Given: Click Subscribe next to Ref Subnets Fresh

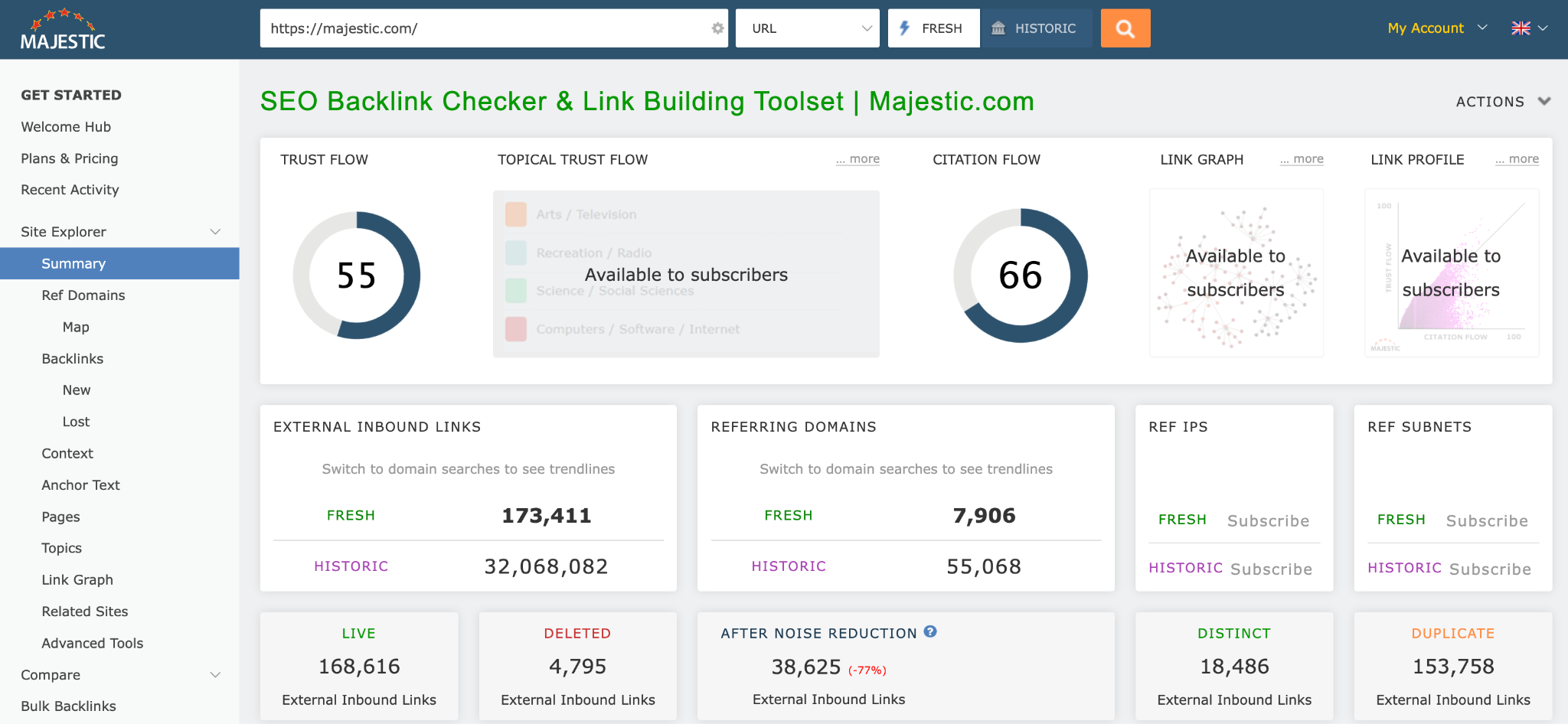Looking at the screenshot, I should (1487, 521).
